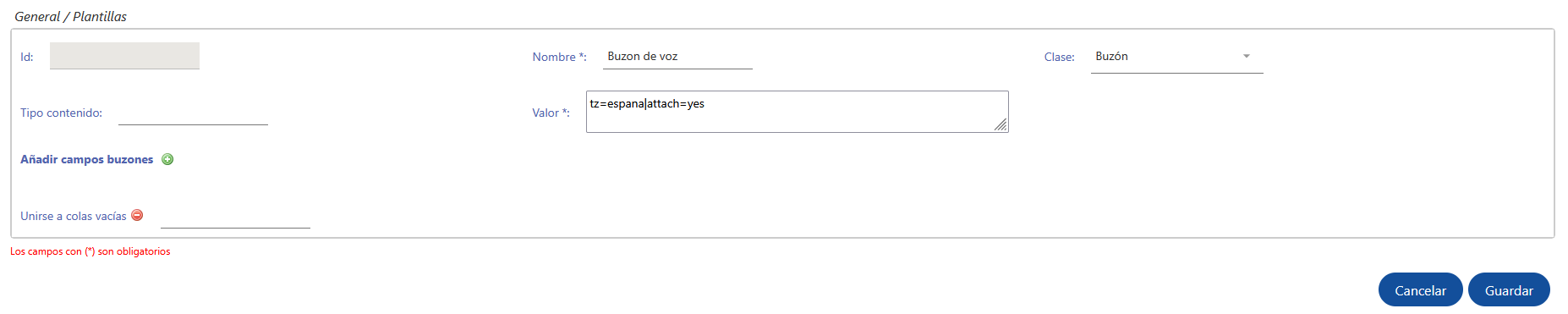Image resolution: width=1568 pixels, height=314 pixels.
Task: Click the Tipo contenido input field
Action: click(193, 113)
